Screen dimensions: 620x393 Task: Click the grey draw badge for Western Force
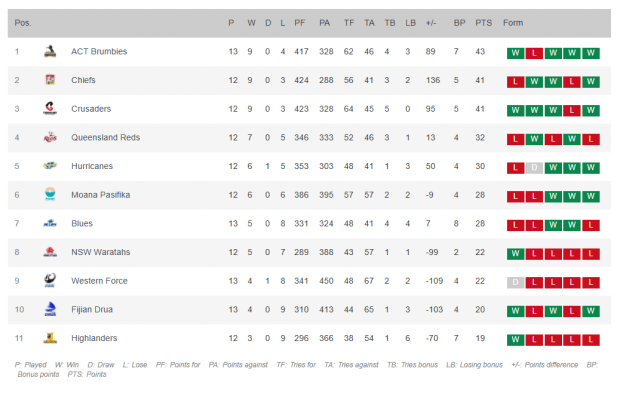coord(515,282)
